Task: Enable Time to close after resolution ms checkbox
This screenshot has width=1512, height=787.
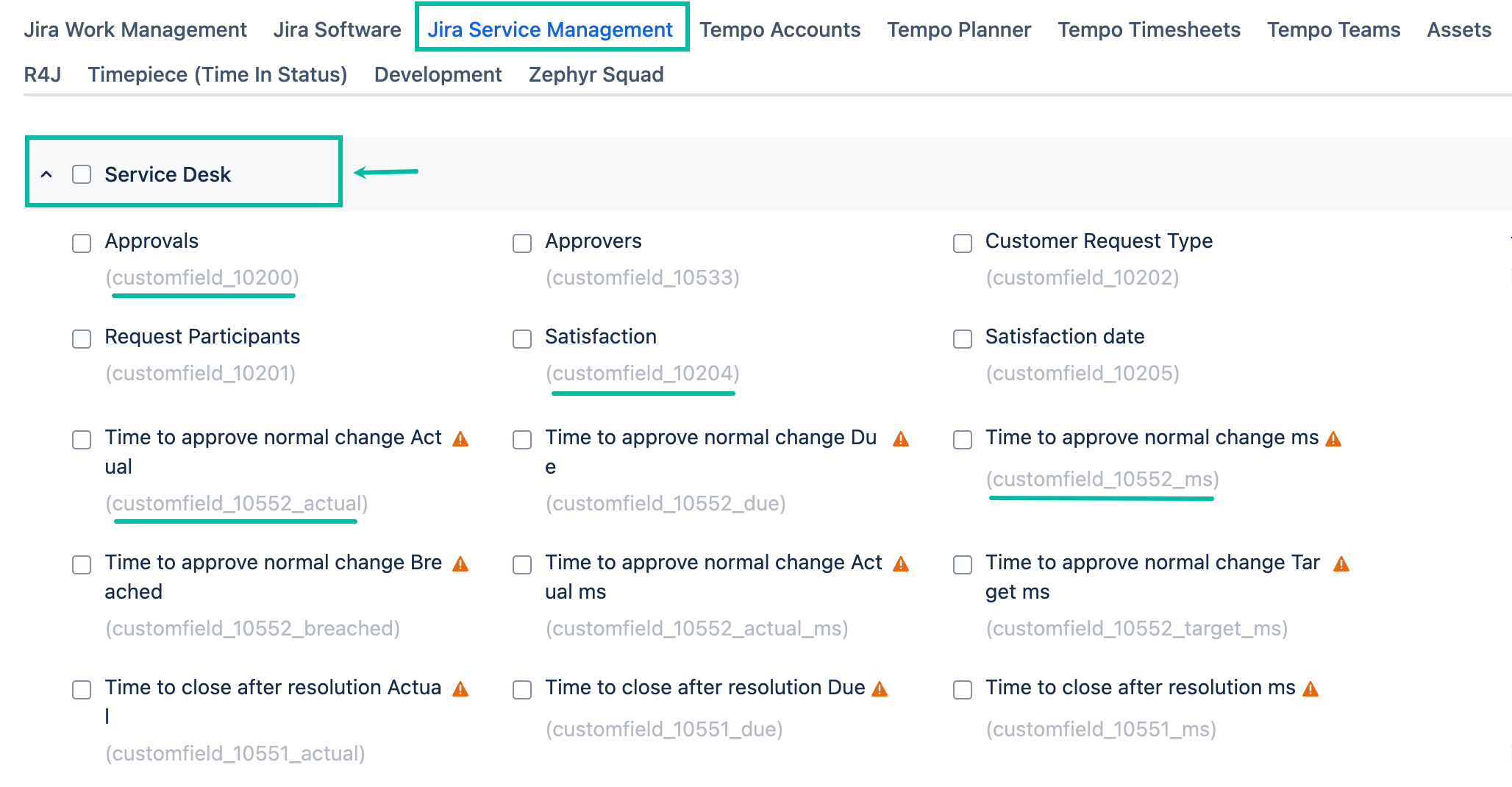Action: click(x=963, y=689)
